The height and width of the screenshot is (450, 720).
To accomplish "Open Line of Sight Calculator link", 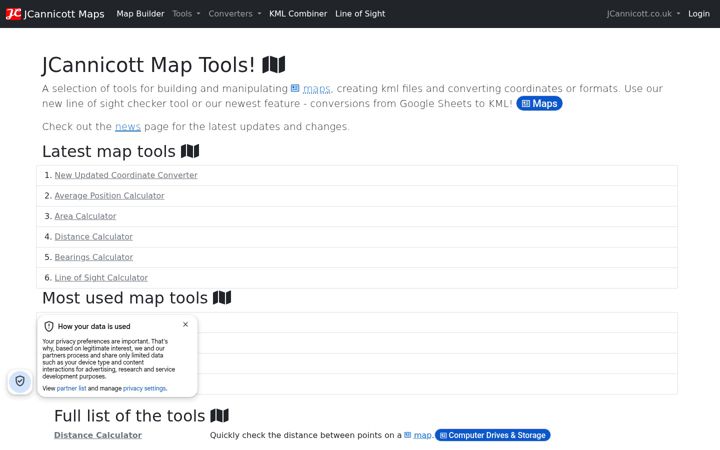I will pos(101,277).
